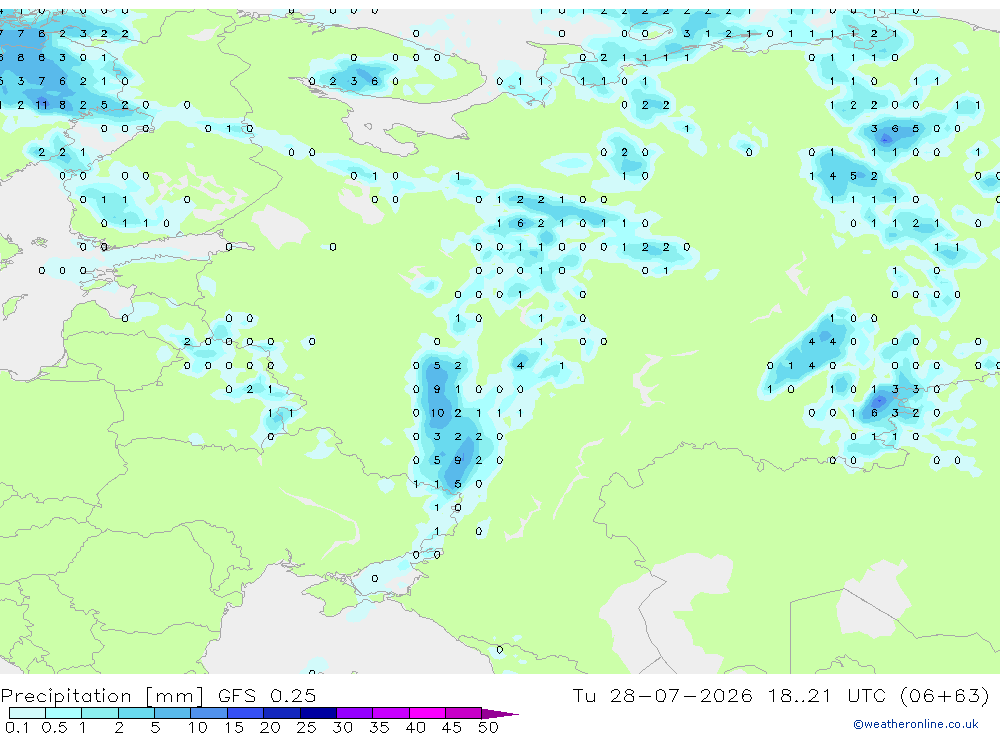Screen dimensions: 1000x733
Task: Click the '(06+63)' forecast run text
Action: click(x=945, y=695)
